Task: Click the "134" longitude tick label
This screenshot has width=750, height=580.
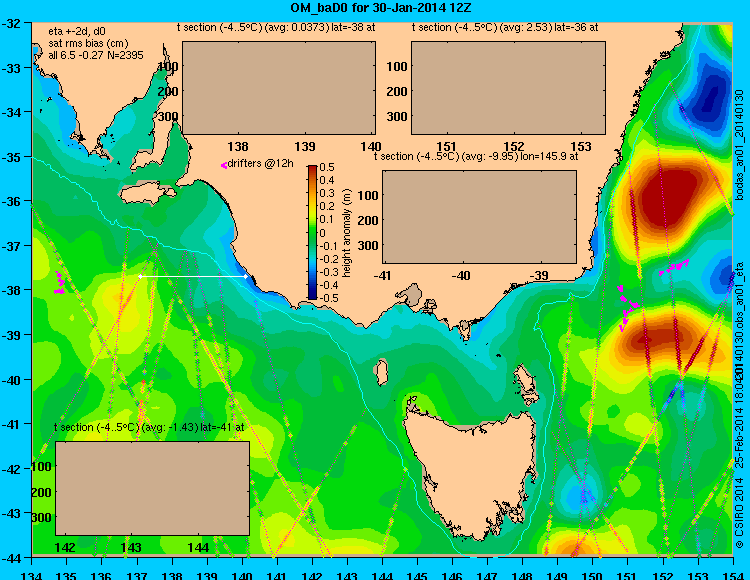Action: tap(32, 575)
